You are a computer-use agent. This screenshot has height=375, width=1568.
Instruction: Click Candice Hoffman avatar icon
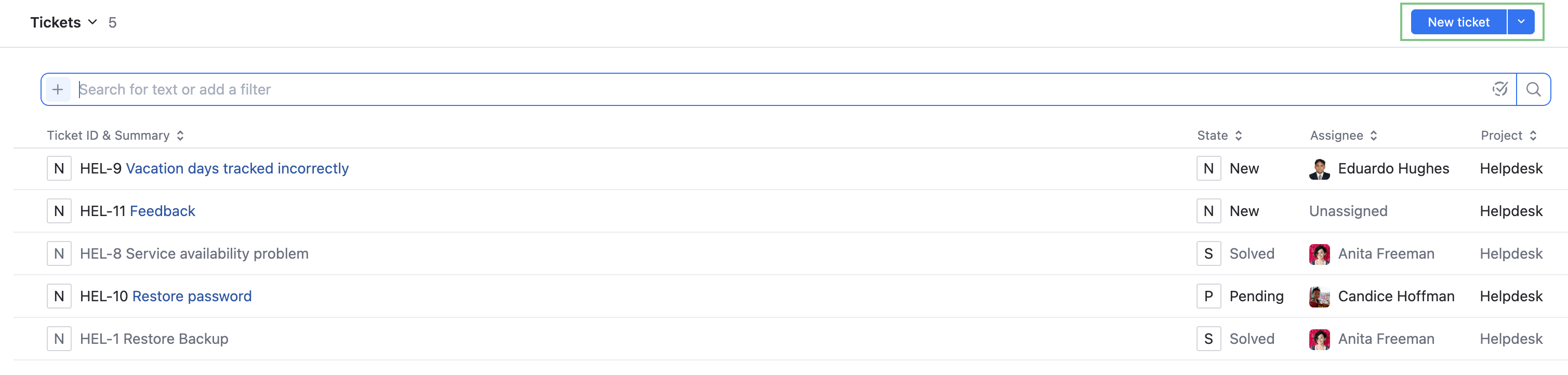(x=1319, y=297)
